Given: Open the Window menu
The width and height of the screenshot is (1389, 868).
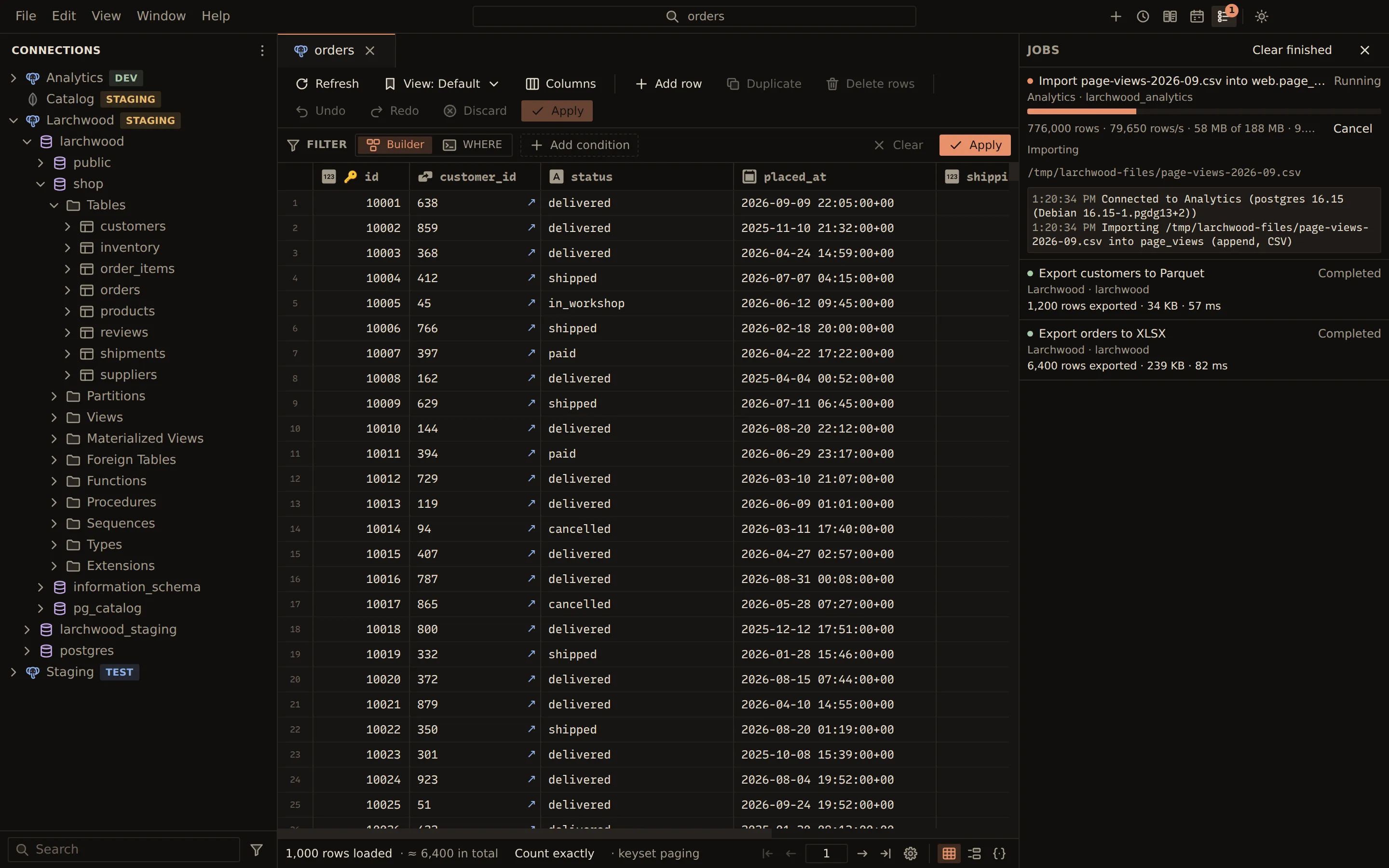Looking at the screenshot, I should [161, 16].
